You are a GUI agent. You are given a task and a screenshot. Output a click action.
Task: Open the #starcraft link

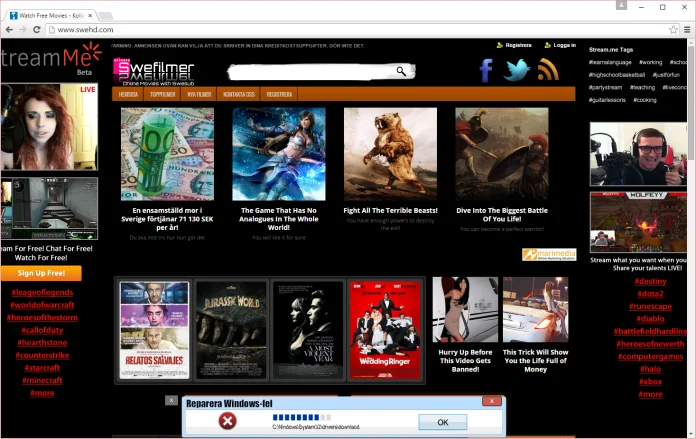pyautogui.click(x=42, y=368)
